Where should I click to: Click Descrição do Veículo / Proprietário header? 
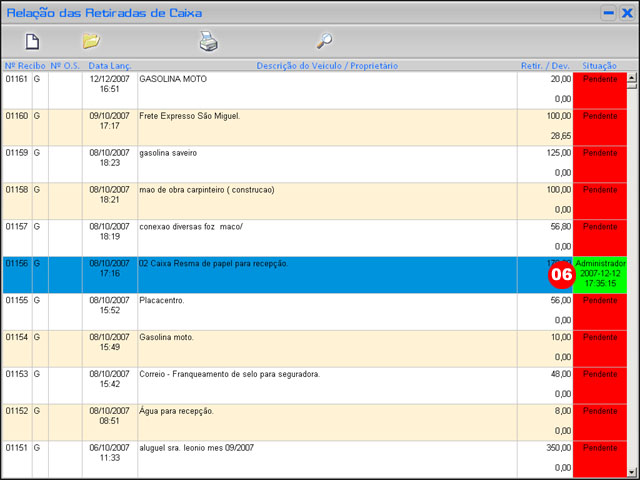pos(327,65)
